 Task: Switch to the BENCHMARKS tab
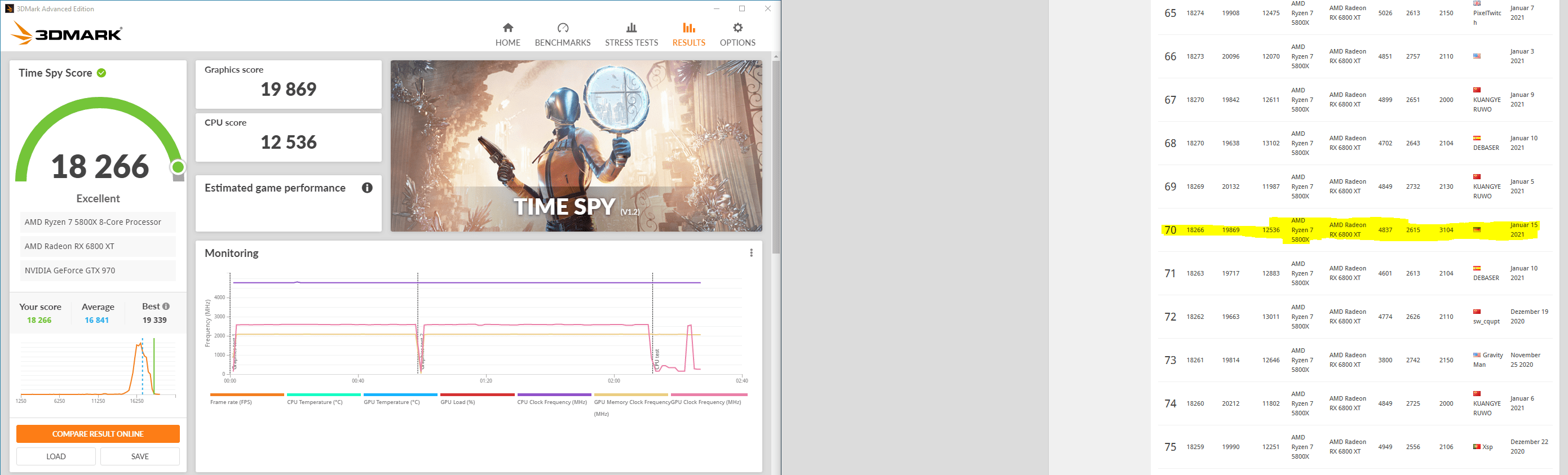point(563,35)
